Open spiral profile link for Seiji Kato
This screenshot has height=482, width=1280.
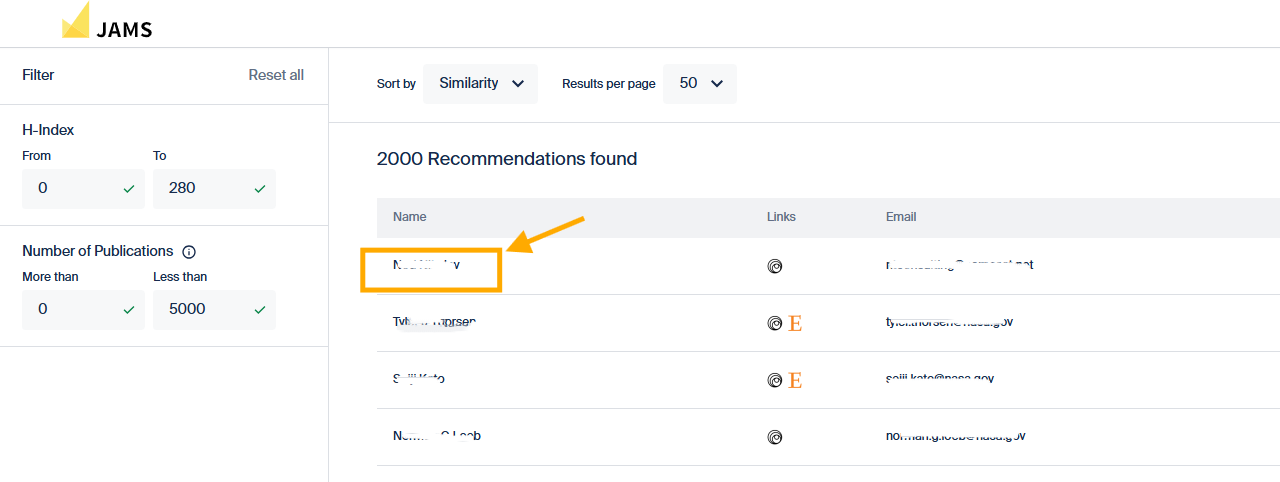click(774, 380)
